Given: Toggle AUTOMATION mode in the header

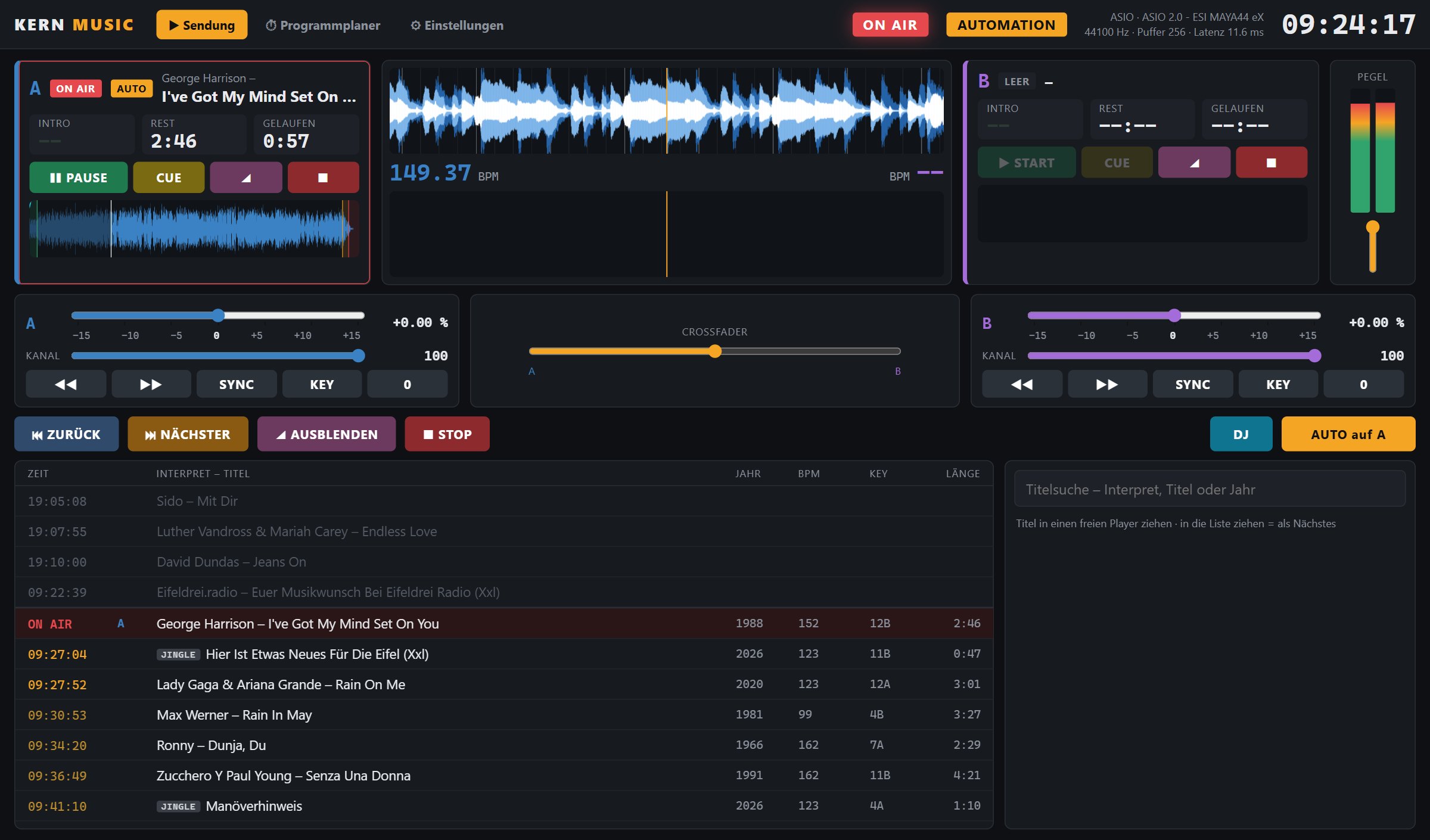Looking at the screenshot, I should tap(1006, 25).
